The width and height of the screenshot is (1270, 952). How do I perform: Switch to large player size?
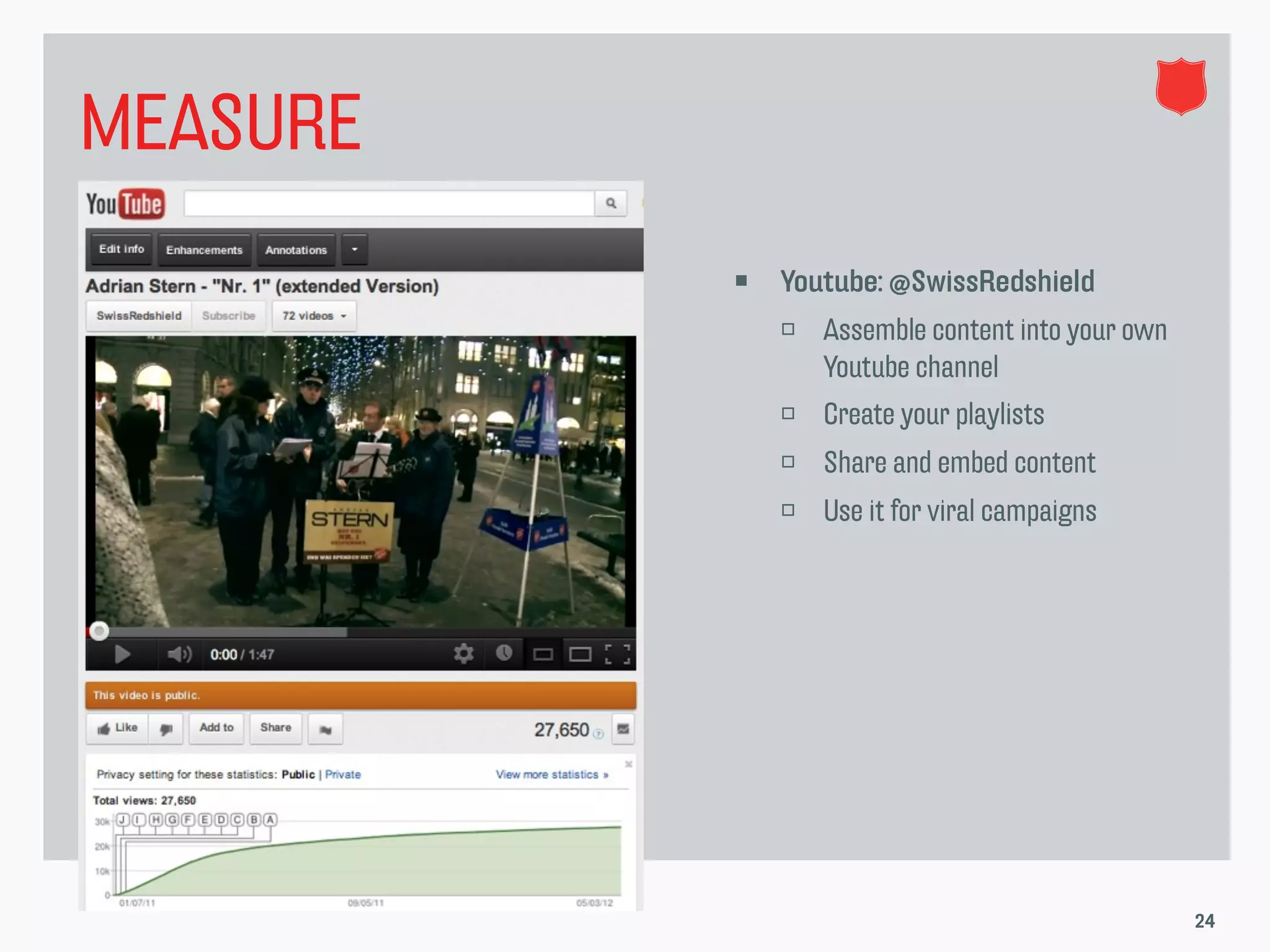pyautogui.click(x=580, y=654)
